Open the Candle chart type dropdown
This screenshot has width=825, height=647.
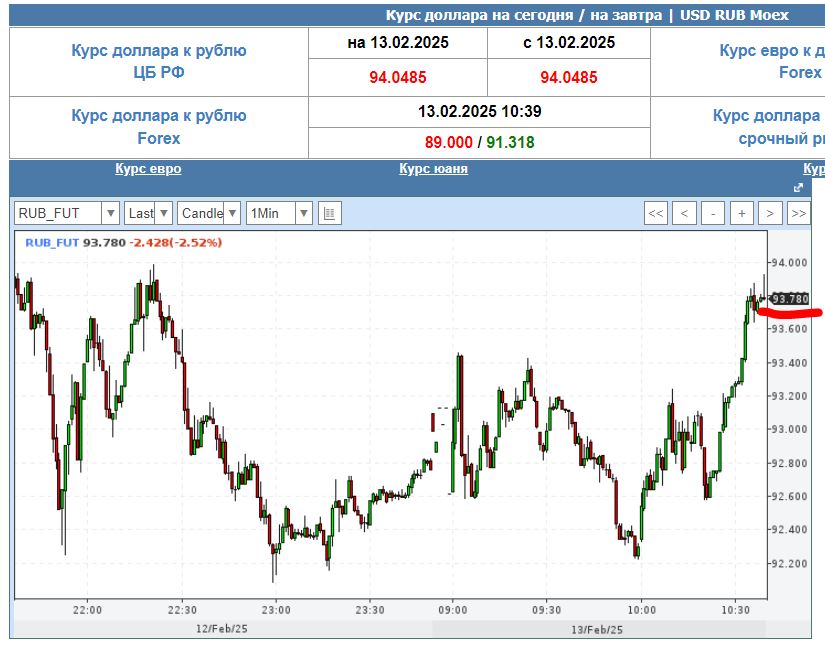[x=209, y=213]
